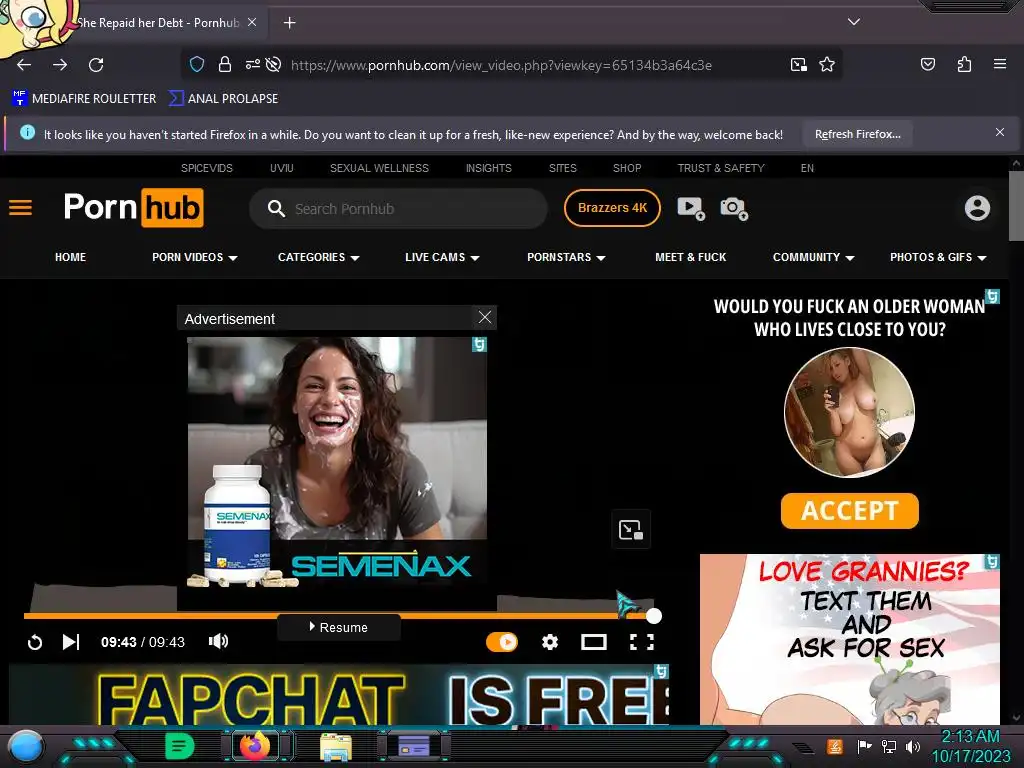Mute the video volume
Viewport: 1024px width, 768px height.
point(218,641)
